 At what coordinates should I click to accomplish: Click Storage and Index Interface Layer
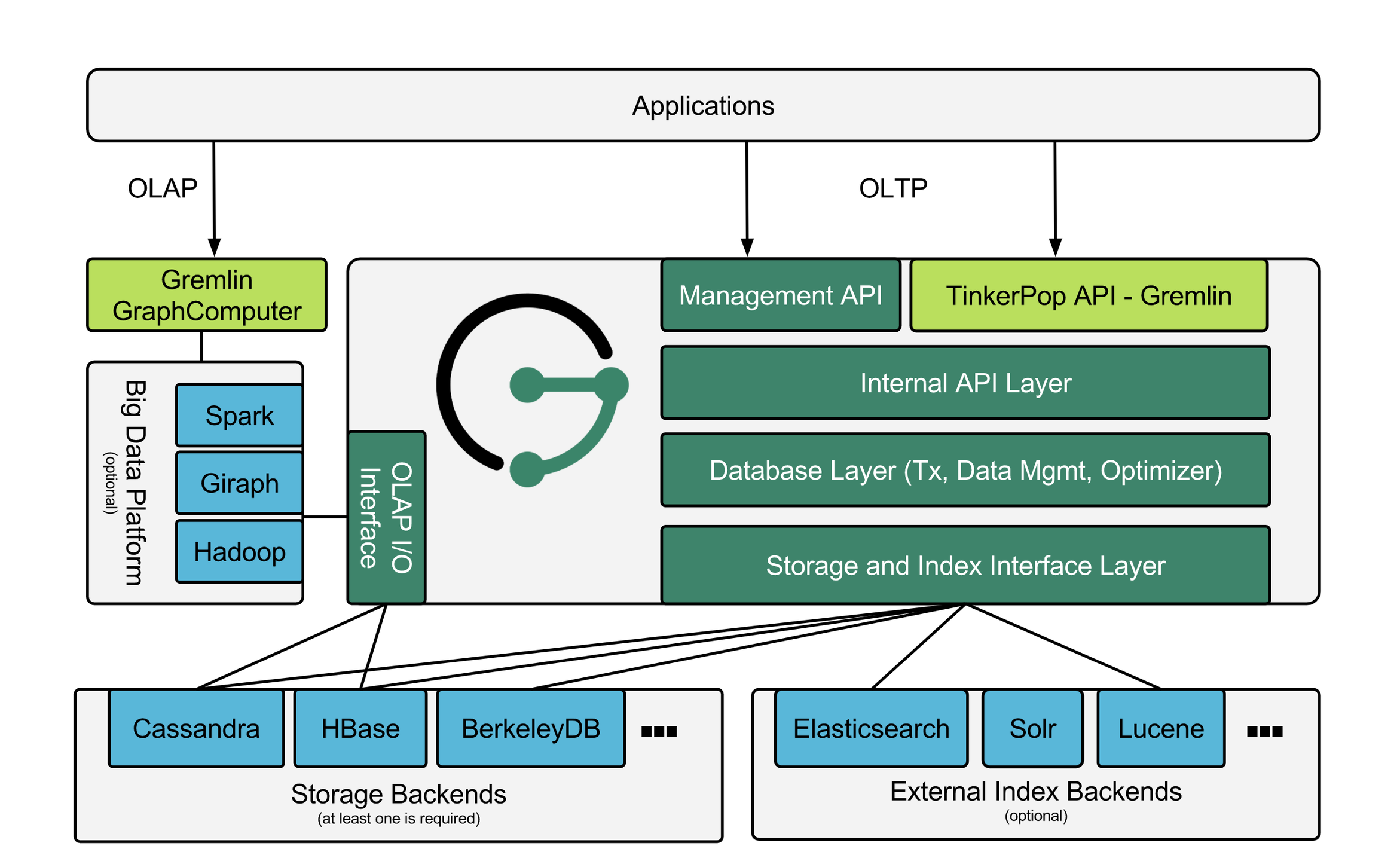coord(965,565)
